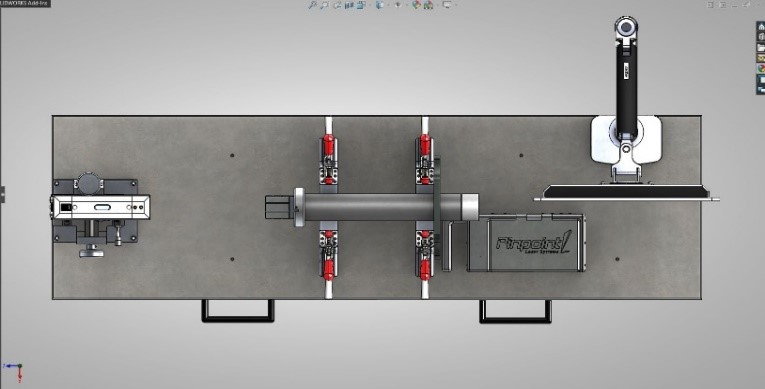Open the SOLIDWORKS Add-Ins tab
The height and width of the screenshot is (389, 765).
[25, 3]
